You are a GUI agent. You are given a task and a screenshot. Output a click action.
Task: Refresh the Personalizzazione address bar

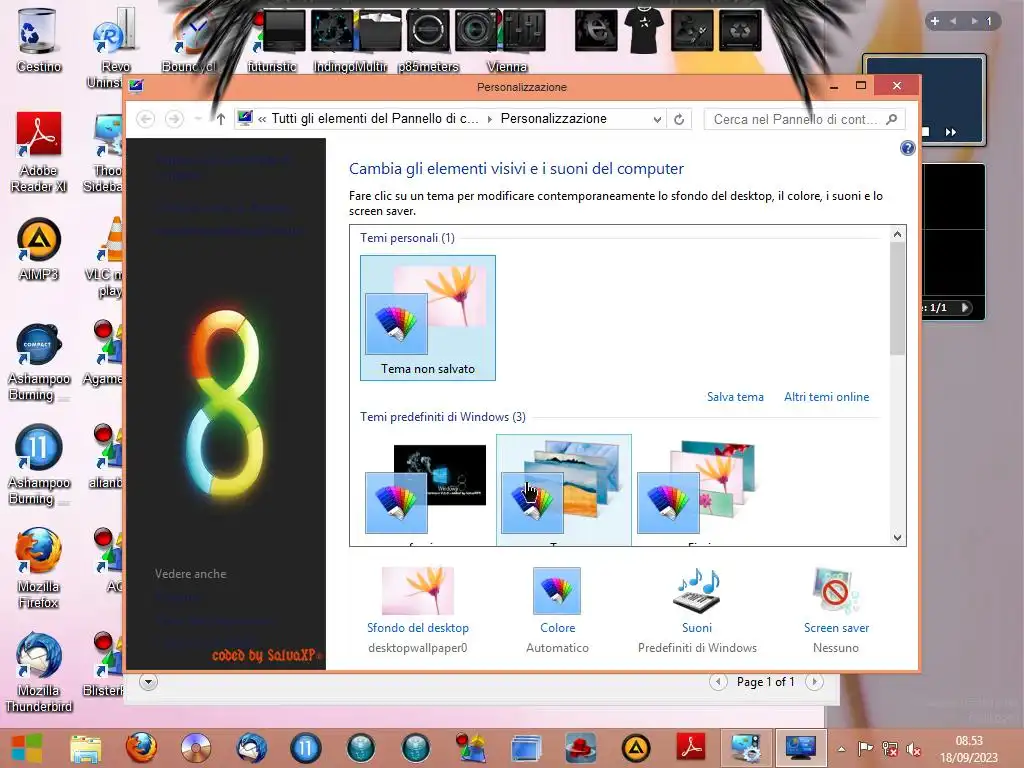tap(679, 120)
